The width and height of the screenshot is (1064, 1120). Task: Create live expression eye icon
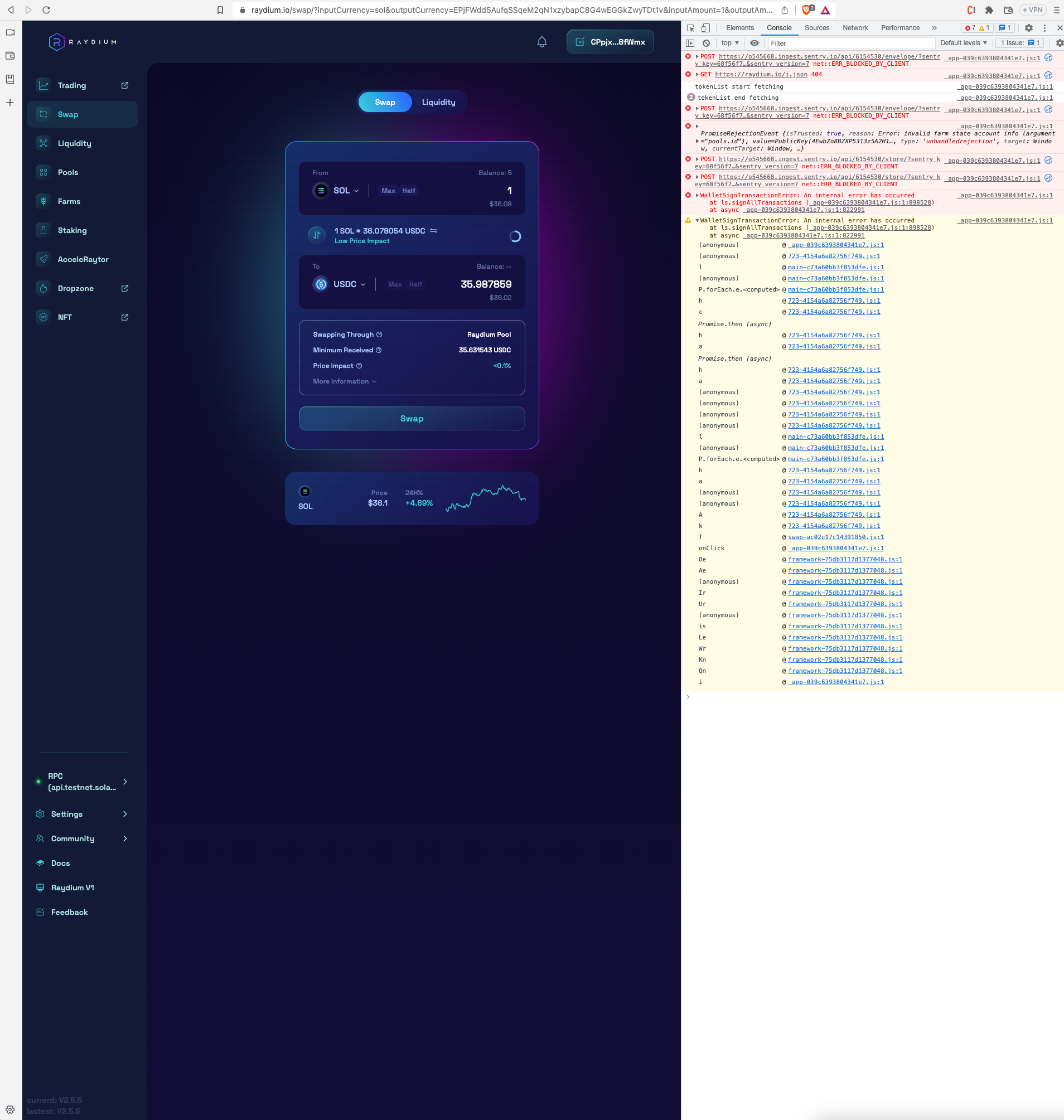(755, 43)
